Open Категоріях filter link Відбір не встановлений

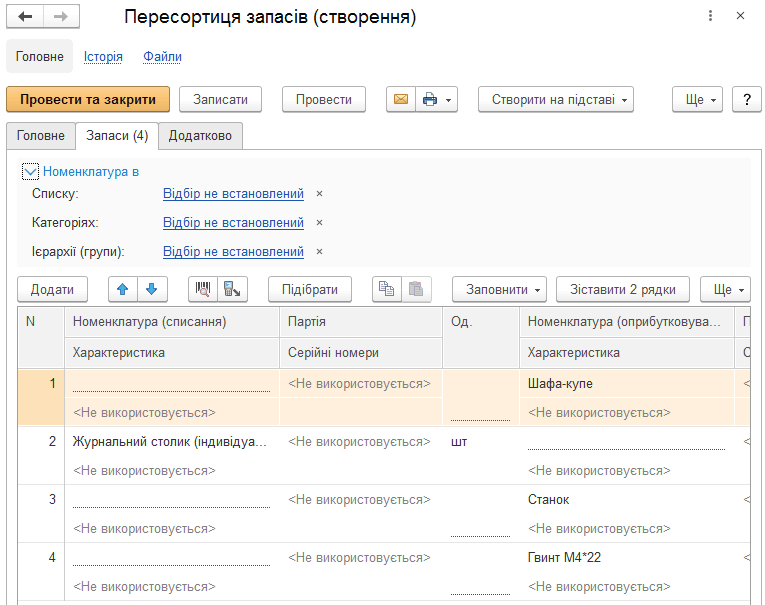click(x=233, y=222)
